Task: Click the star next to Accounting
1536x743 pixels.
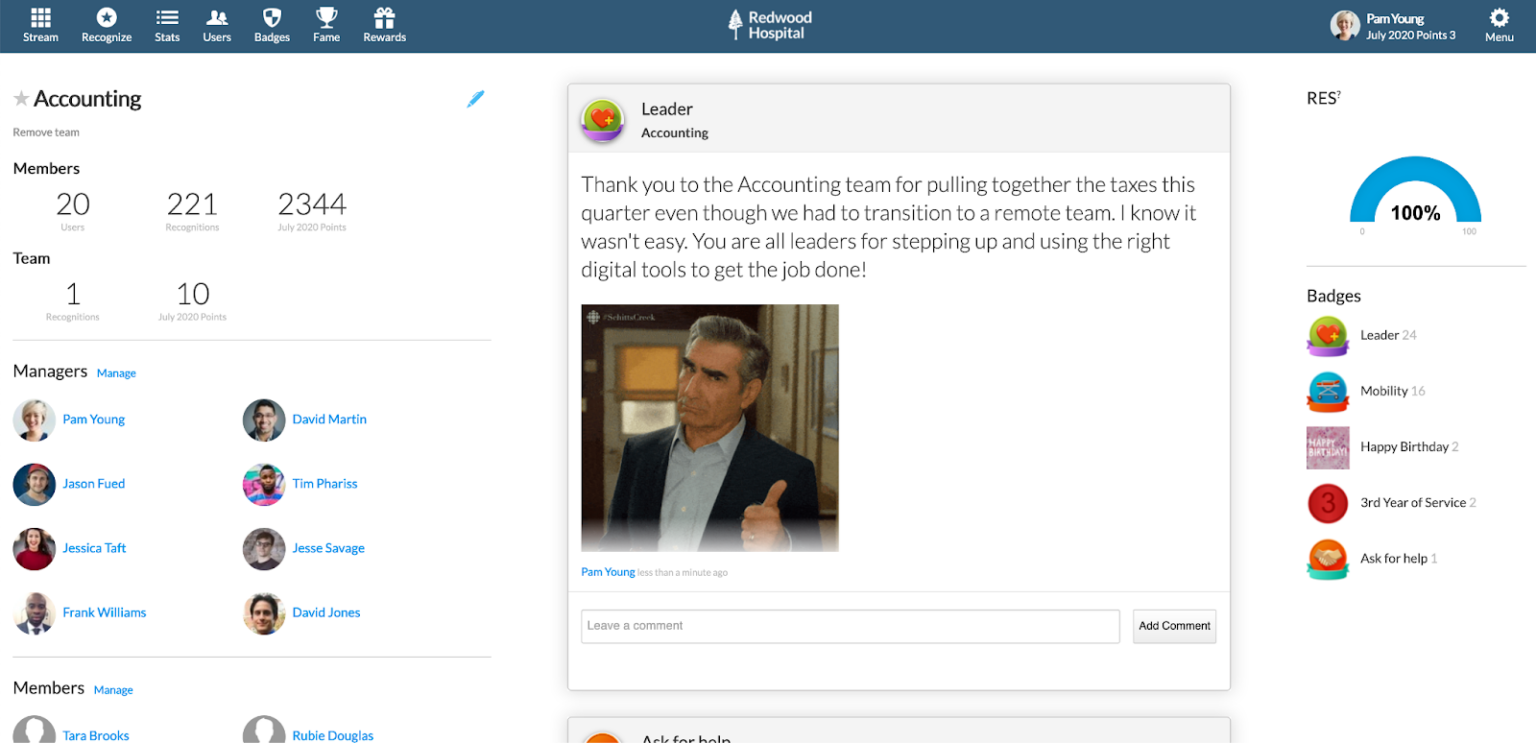Action: pos(19,98)
